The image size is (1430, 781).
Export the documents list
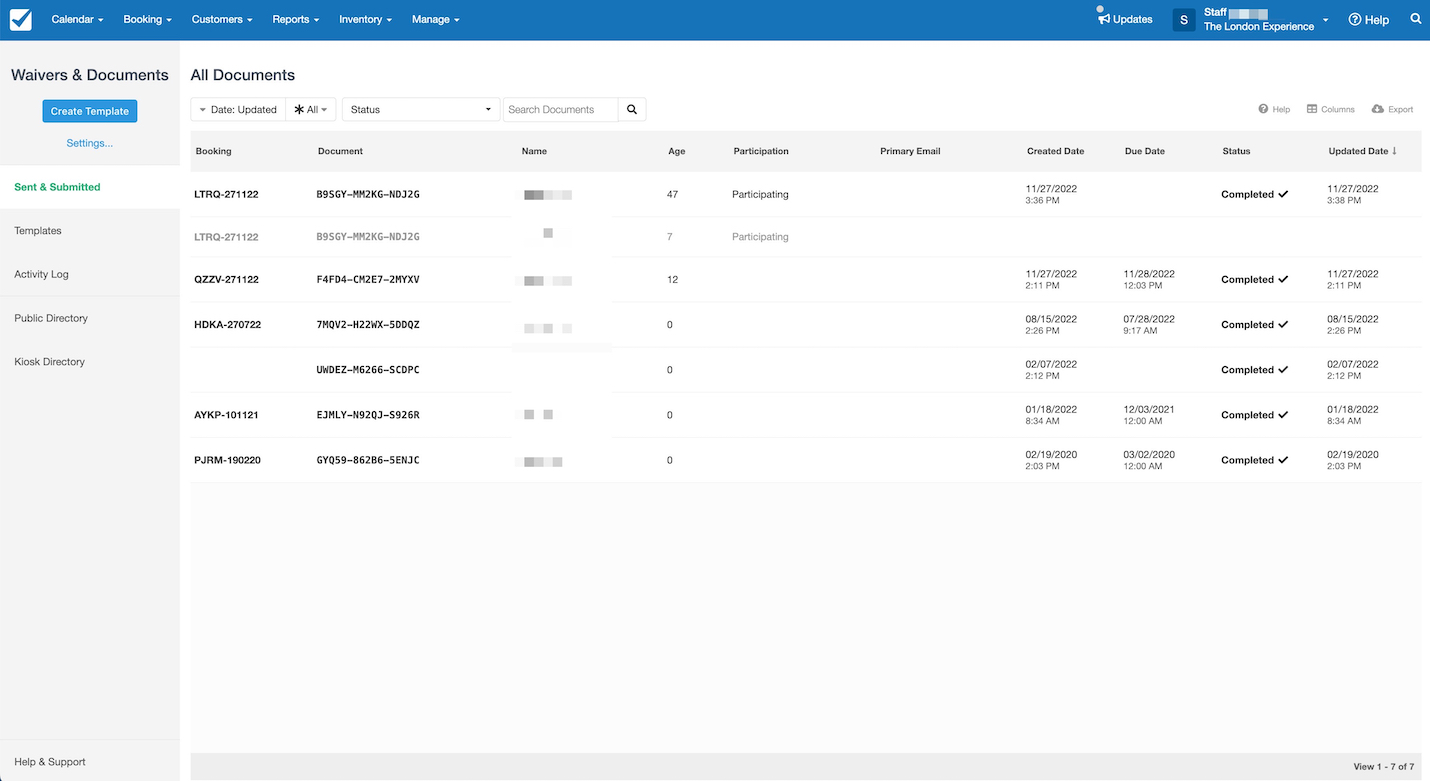tap(1392, 109)
